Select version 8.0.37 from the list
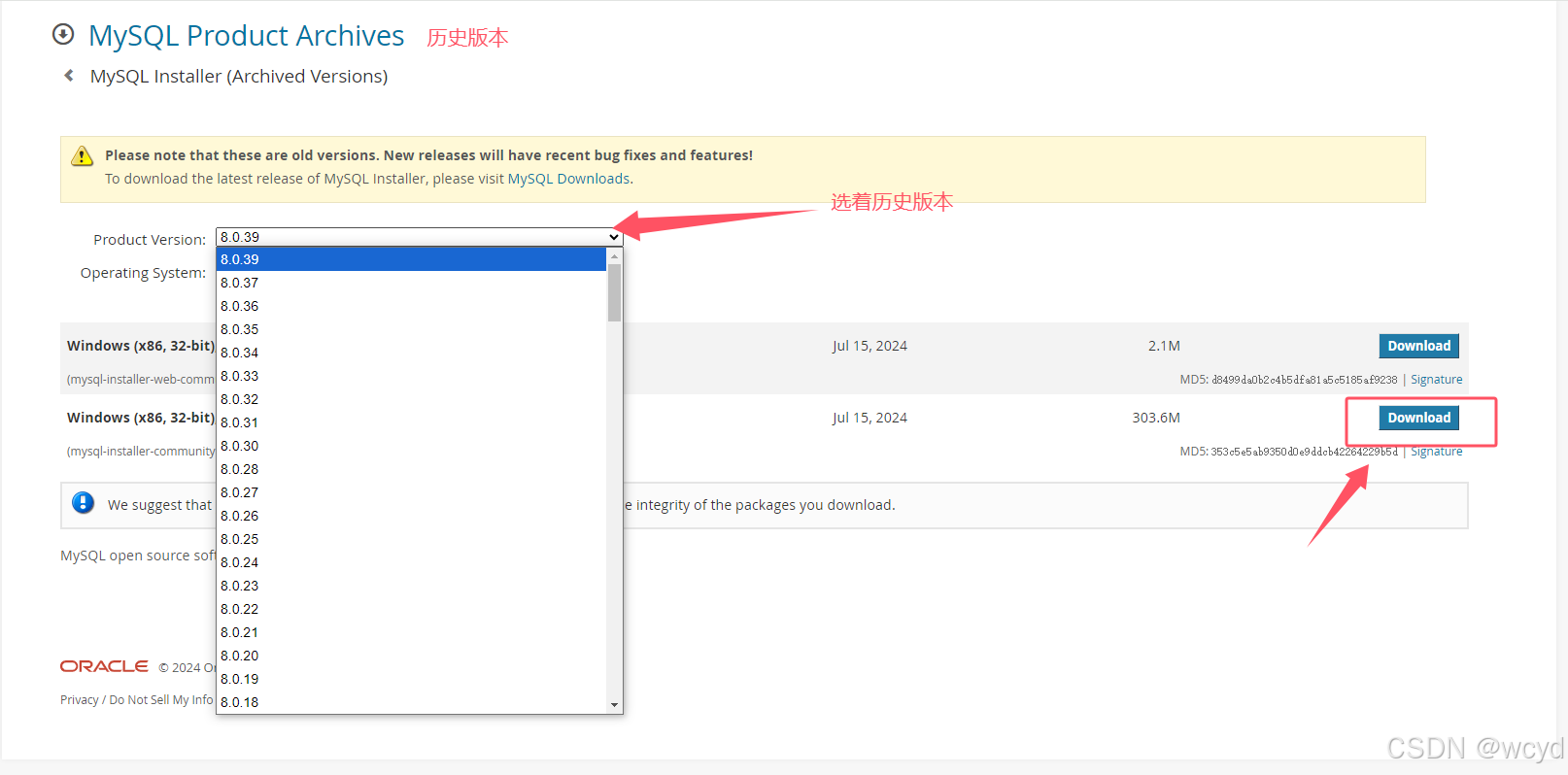Screen dimensions: 1568x775 point(240,283)
